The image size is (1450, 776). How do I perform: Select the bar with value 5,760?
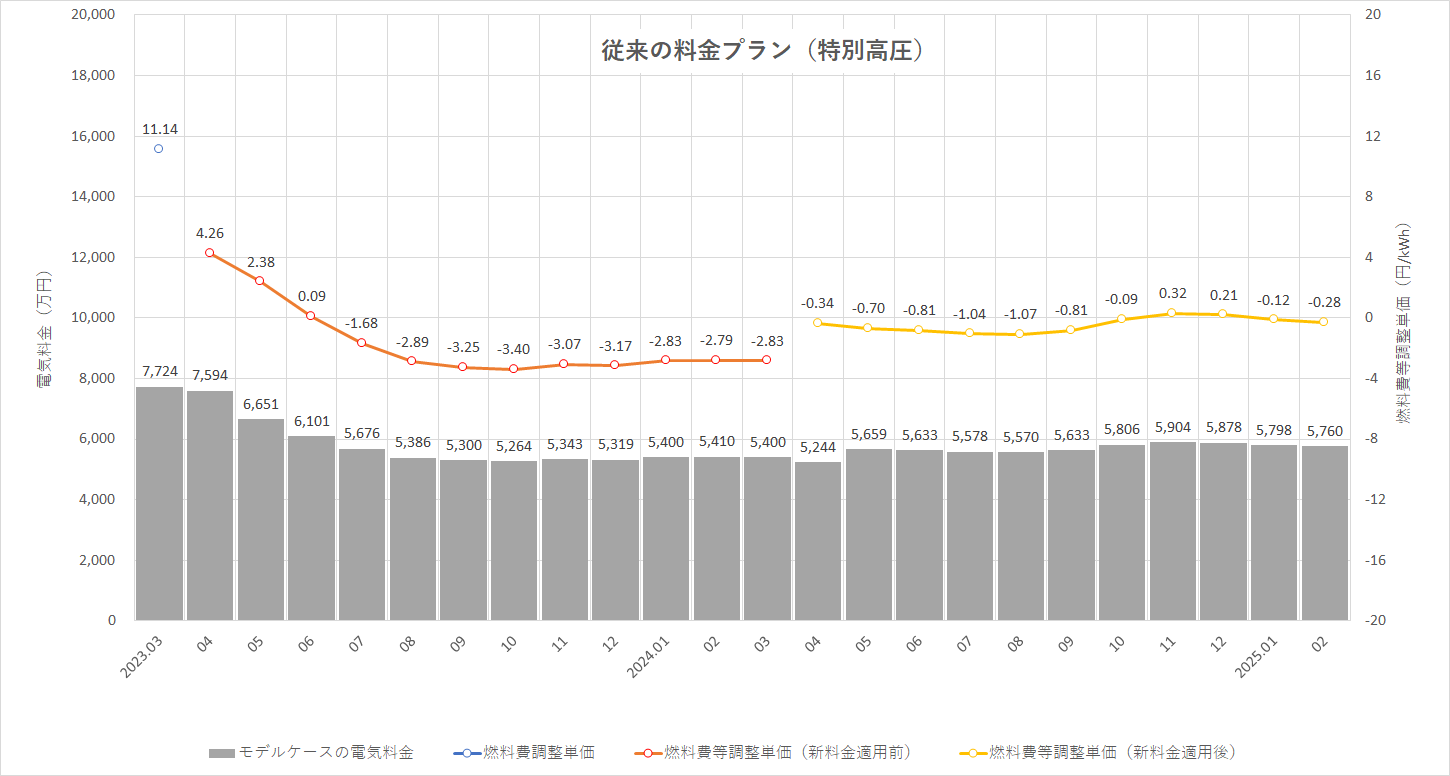(1324, 533)
